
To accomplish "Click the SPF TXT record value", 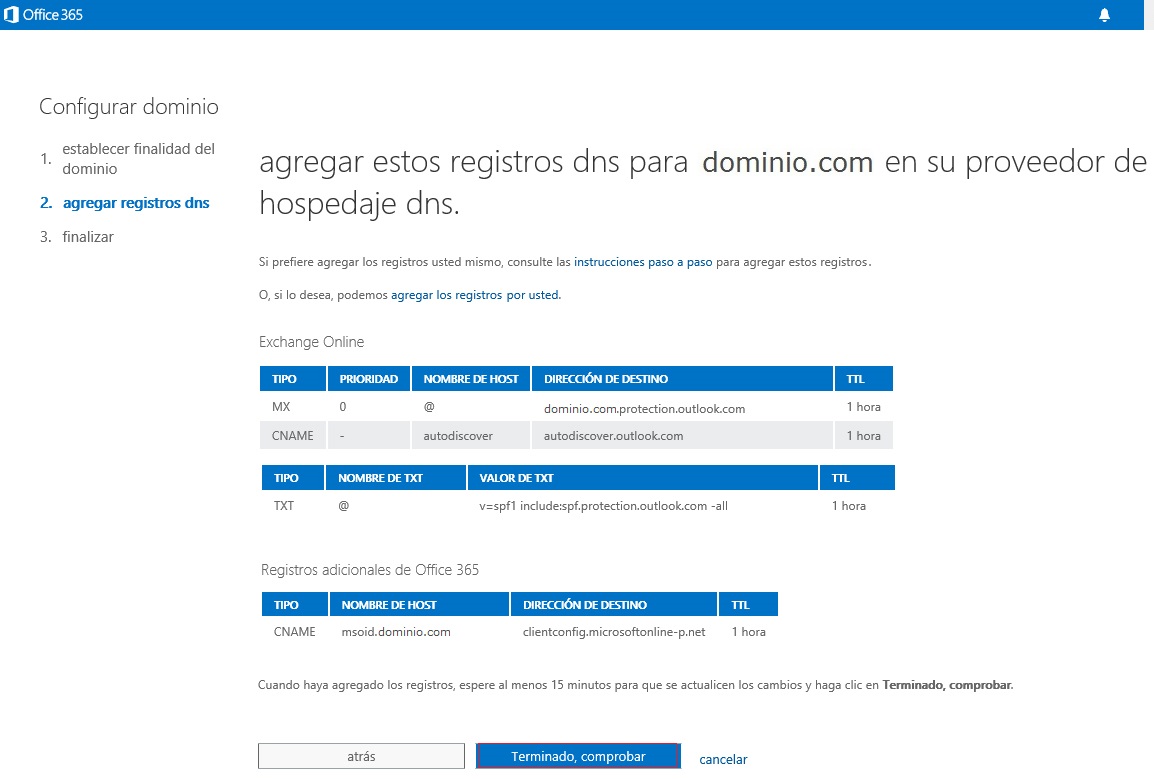I will pos(603,506).
